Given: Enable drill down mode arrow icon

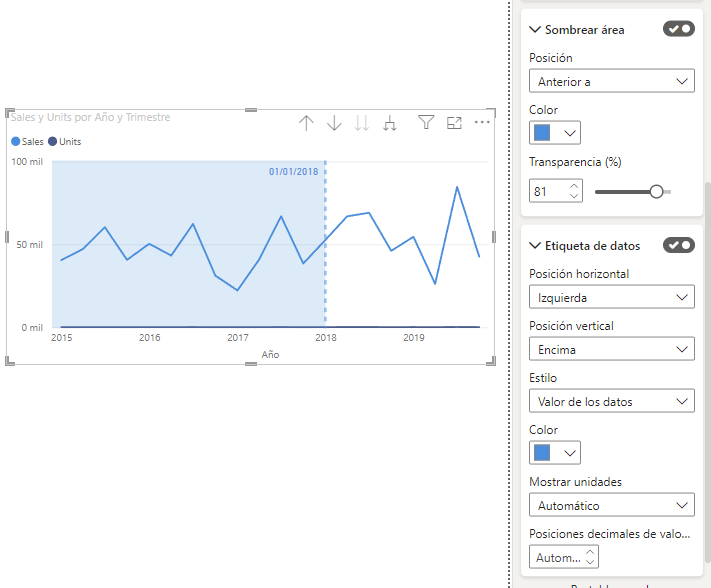Looking at the screenshot, I should pos(334,123).
